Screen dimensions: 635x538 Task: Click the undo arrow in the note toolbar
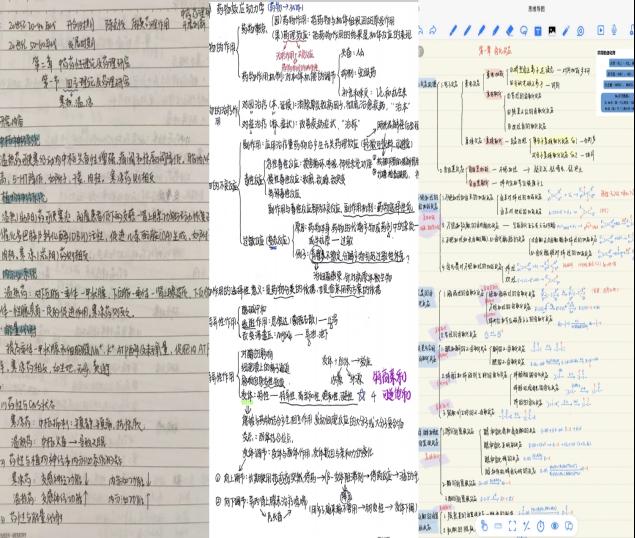pyautogui.click(x=421, y=31)
